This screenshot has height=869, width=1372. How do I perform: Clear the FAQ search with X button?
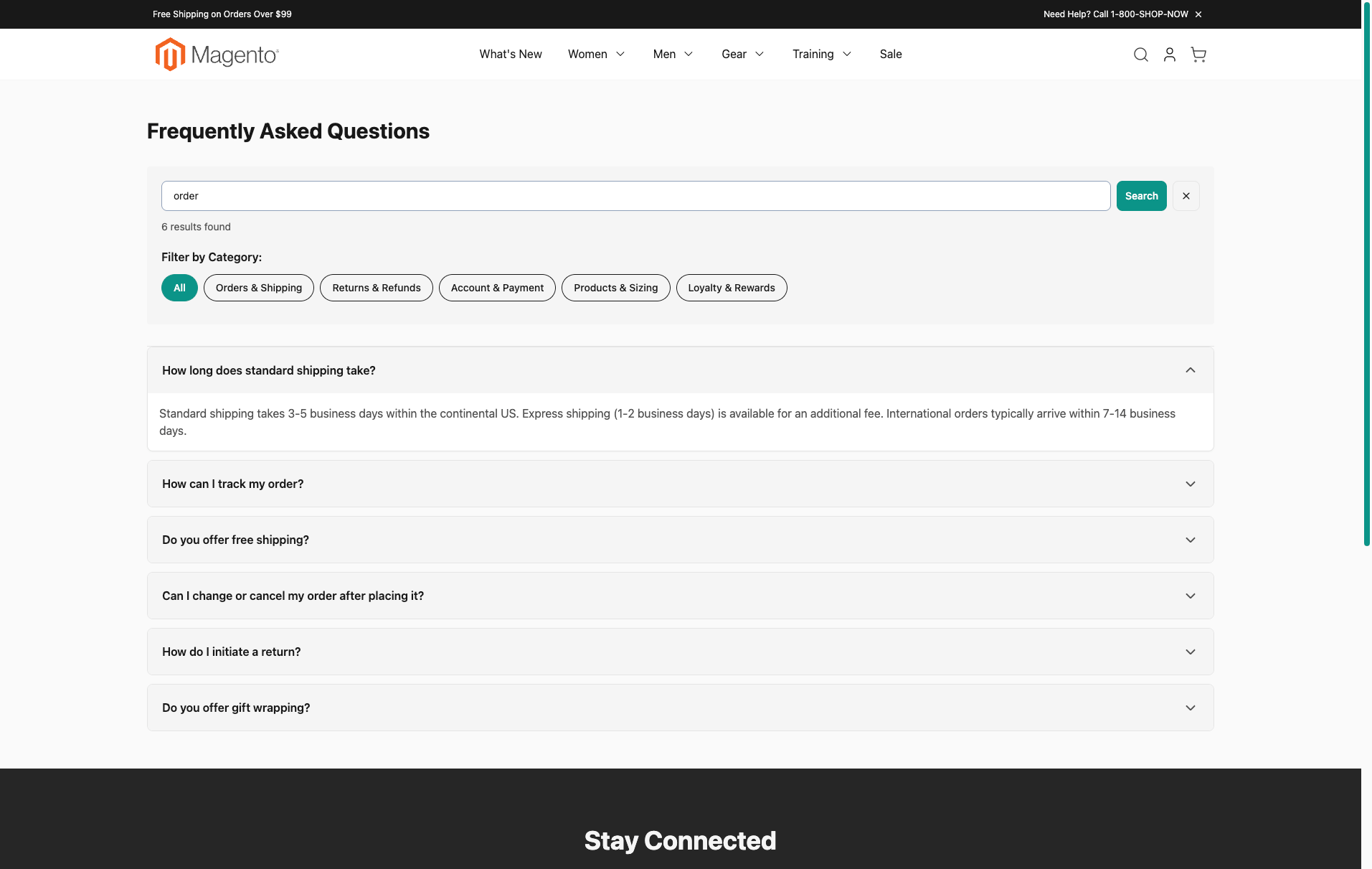pyautogui.click(x=1186, y=196)
